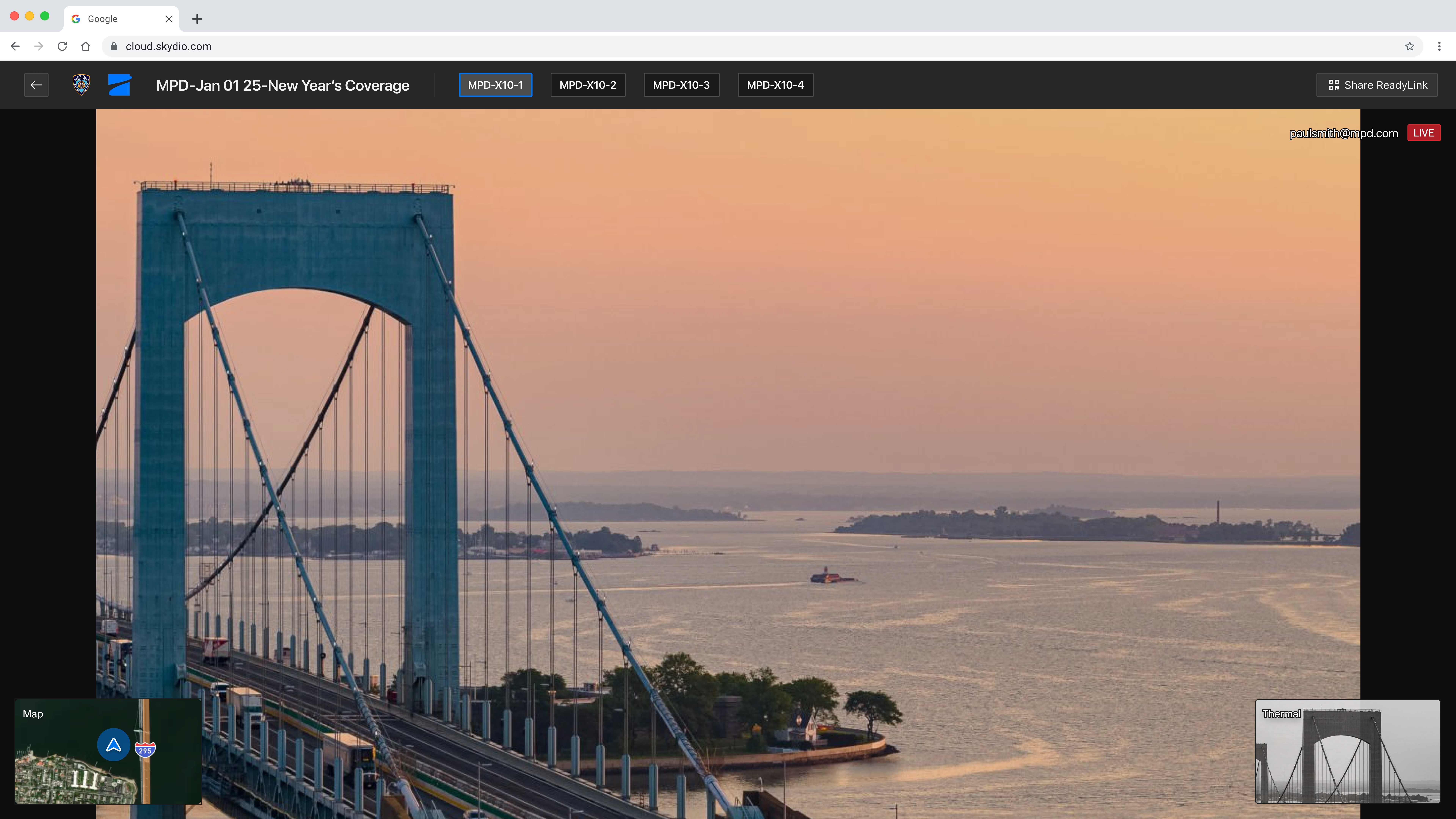Click the cloud.skydio.com address bar

point(168,46)
